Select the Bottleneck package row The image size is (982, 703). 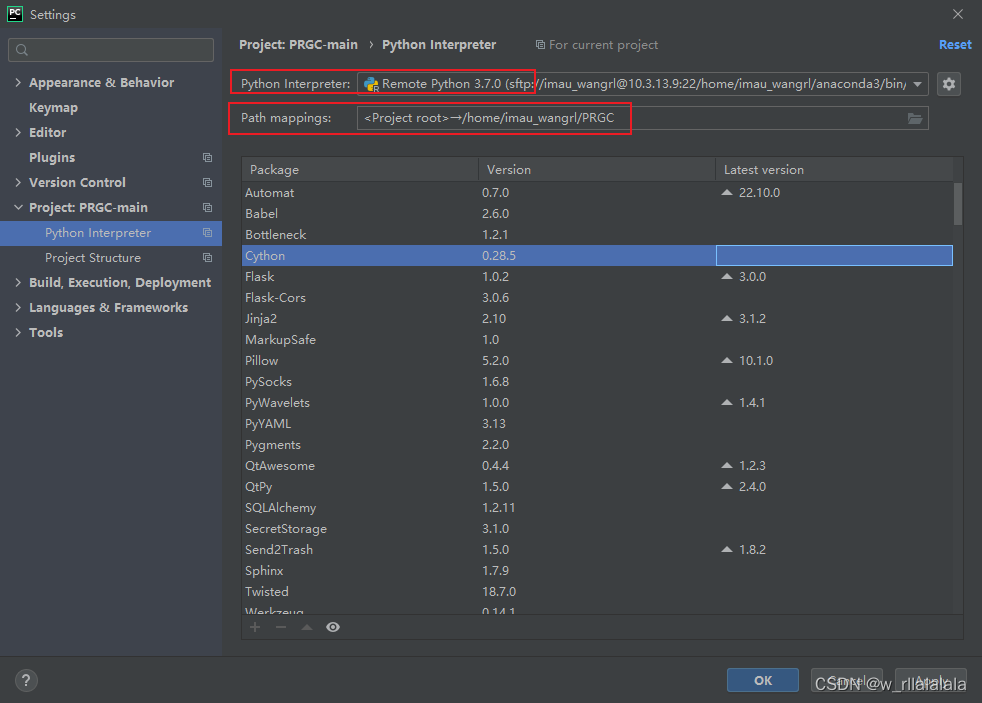pos(597,235)
